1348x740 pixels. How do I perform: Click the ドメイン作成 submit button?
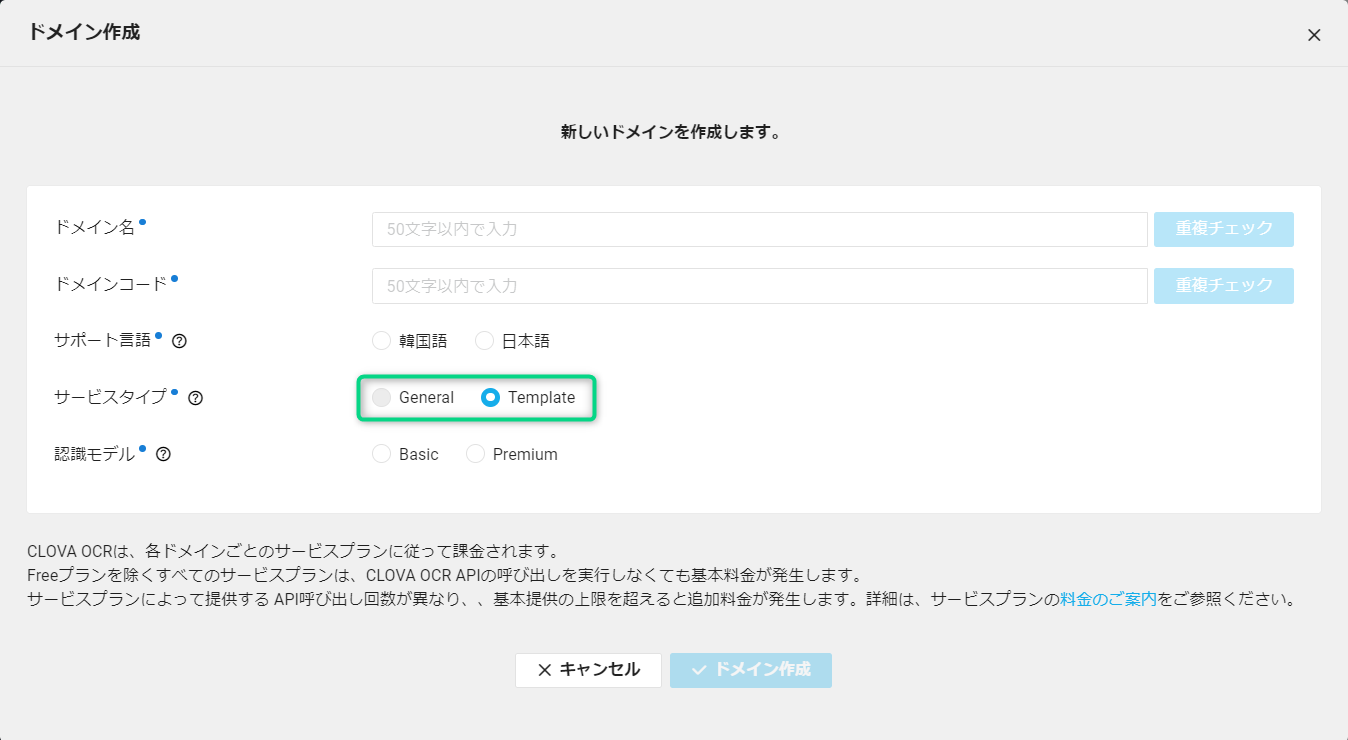pos(751,670)
